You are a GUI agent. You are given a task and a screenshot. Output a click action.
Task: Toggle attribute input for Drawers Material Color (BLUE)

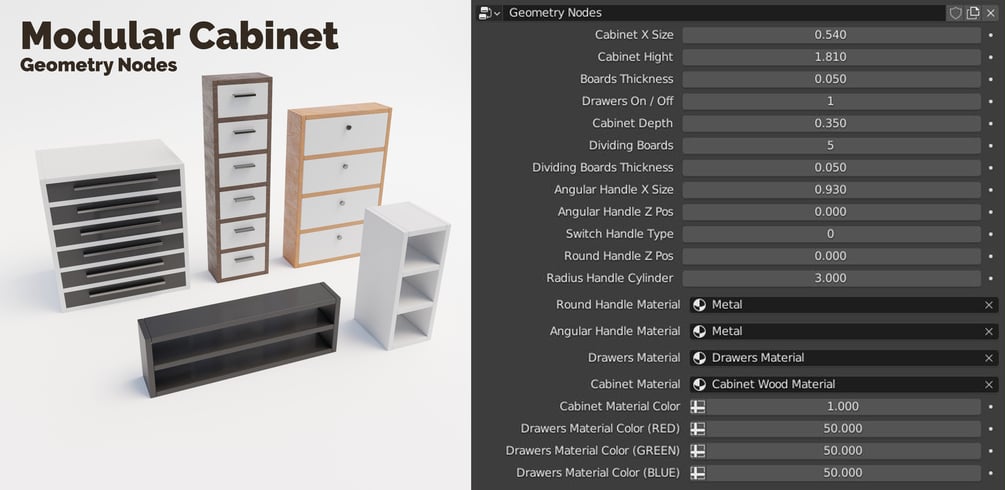coord(697,473)
